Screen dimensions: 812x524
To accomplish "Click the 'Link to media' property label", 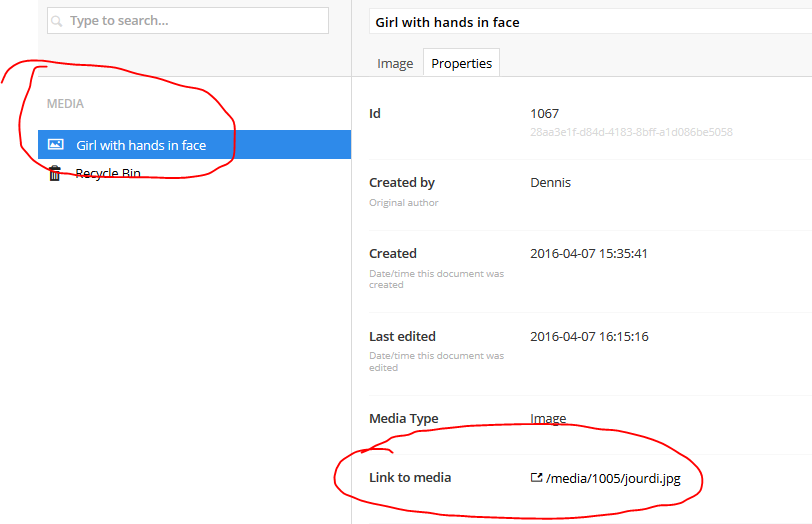I will pyautogui.click(x=410, y=478).
